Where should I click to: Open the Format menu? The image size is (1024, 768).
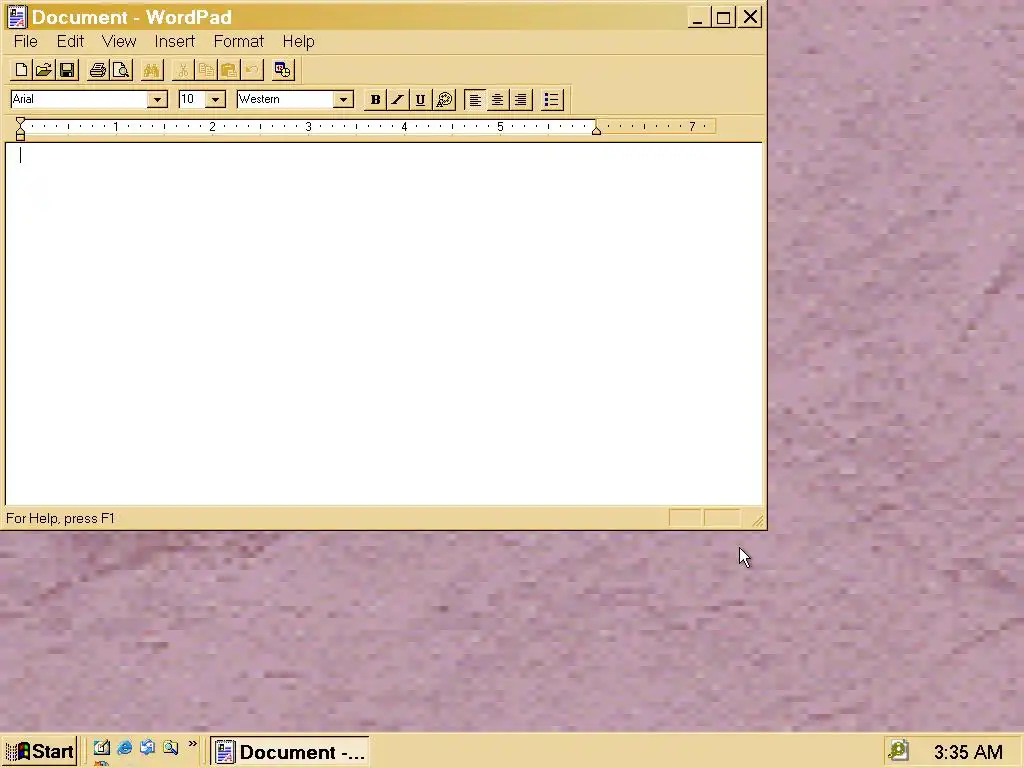(x=238, y=42)
